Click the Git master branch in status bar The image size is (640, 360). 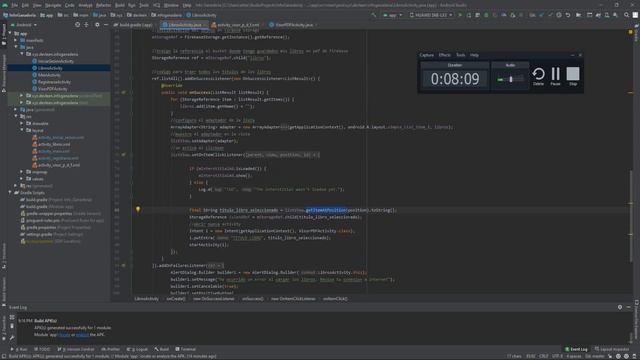[594, 356]
